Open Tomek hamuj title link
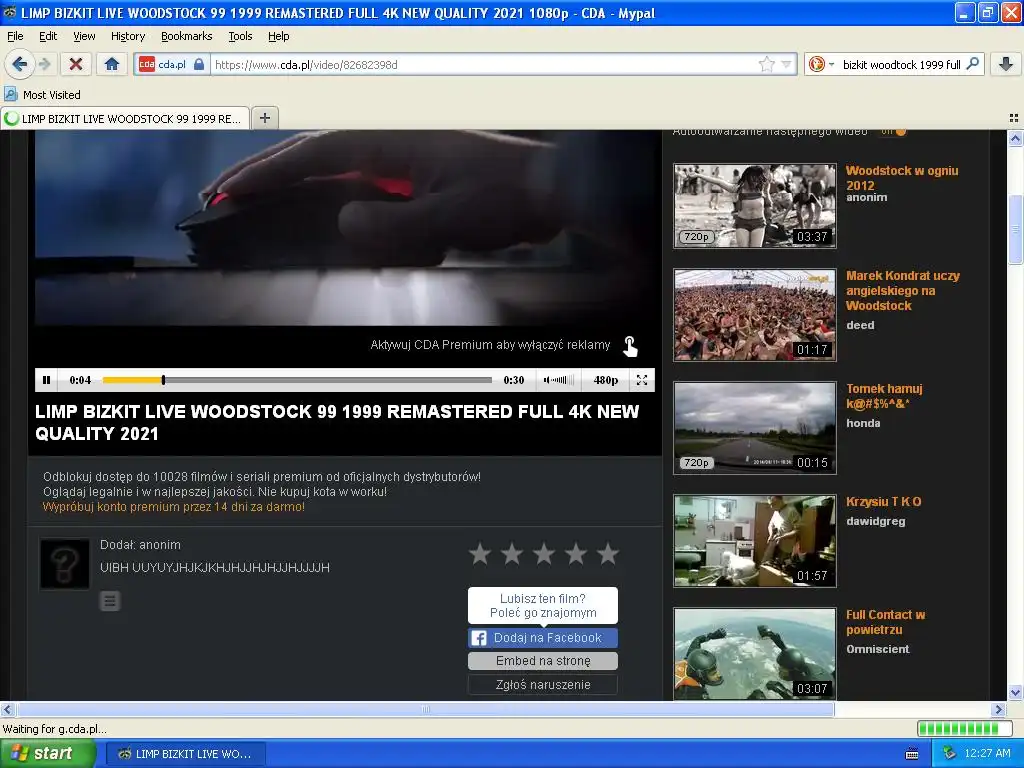Viewport: 1024px width, 768px height. point(884,396)
